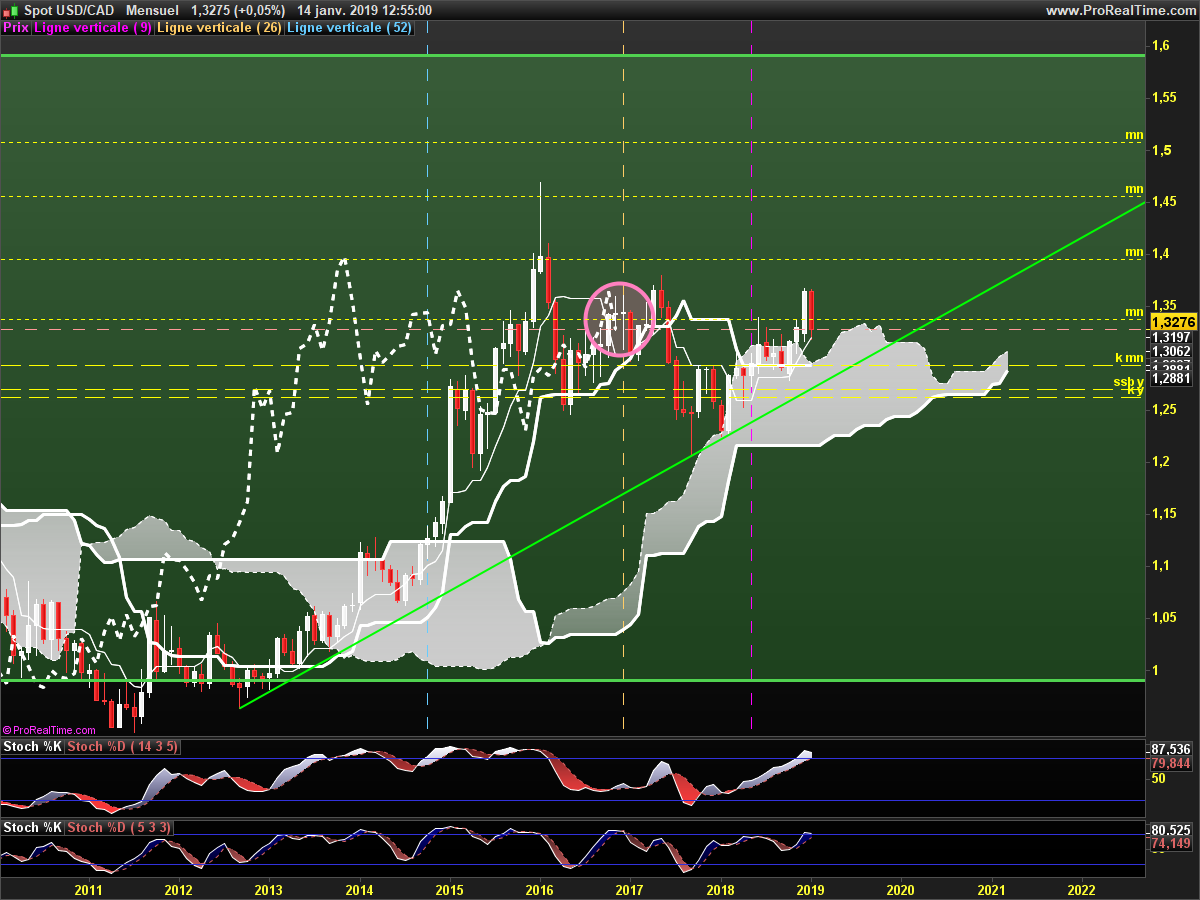Click the Stoch %D (14 3 5) label
The height and width of the screenshot is (900, 1200).
[x=123, y=747]
